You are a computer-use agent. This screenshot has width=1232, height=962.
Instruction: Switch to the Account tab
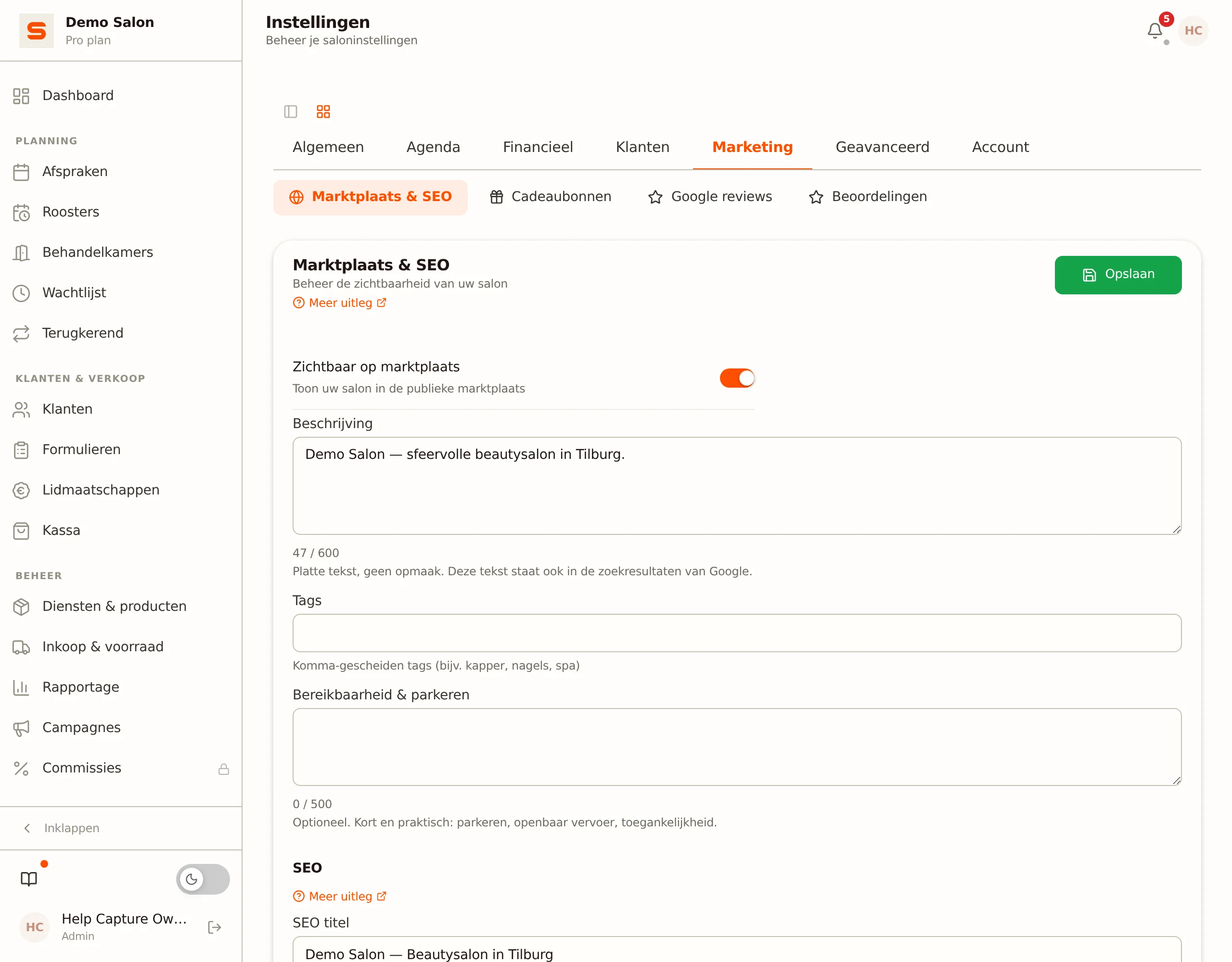point(1000,147)
